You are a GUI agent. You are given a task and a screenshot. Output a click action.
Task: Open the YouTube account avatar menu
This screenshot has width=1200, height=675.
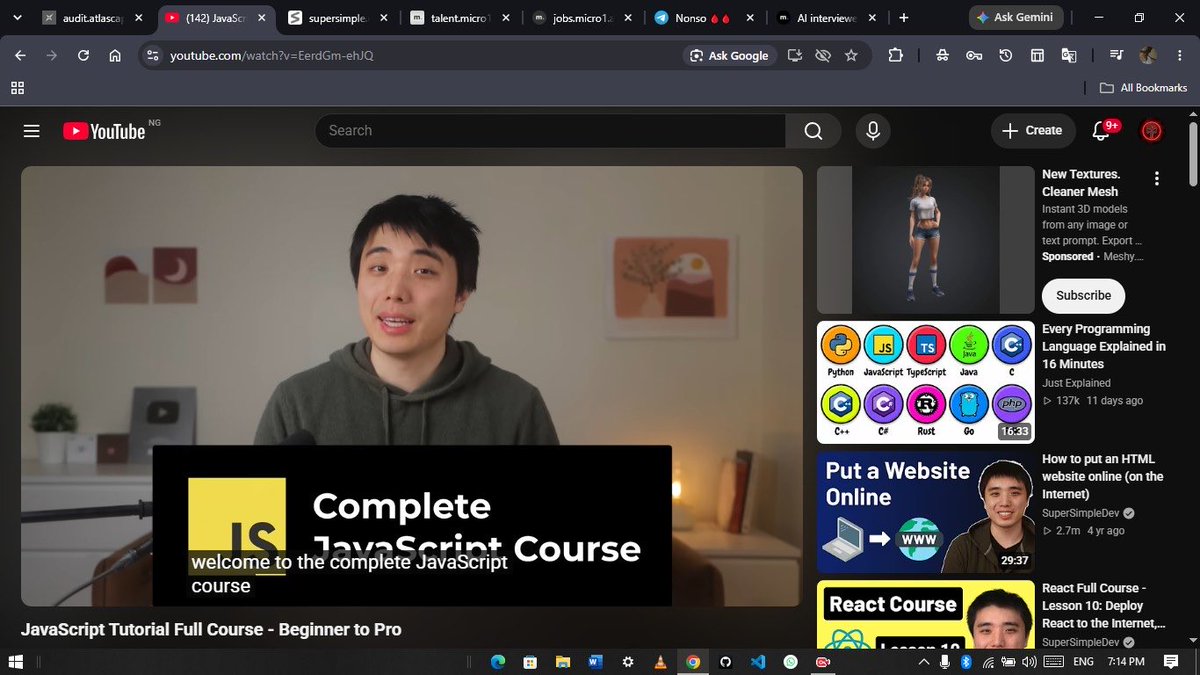click(1152, 130)
